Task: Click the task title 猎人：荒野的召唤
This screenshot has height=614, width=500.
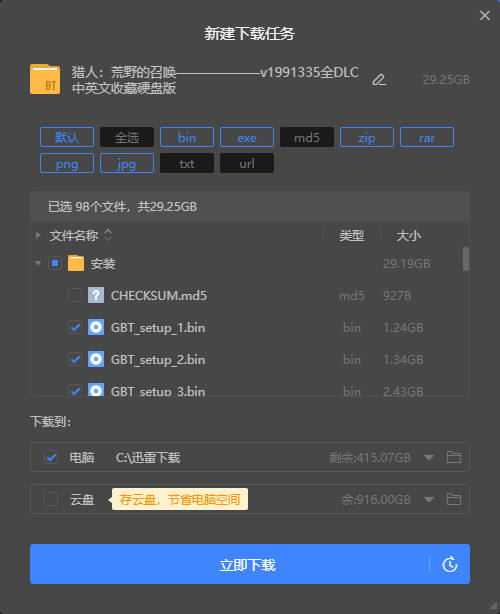Action: coord(215,80)
